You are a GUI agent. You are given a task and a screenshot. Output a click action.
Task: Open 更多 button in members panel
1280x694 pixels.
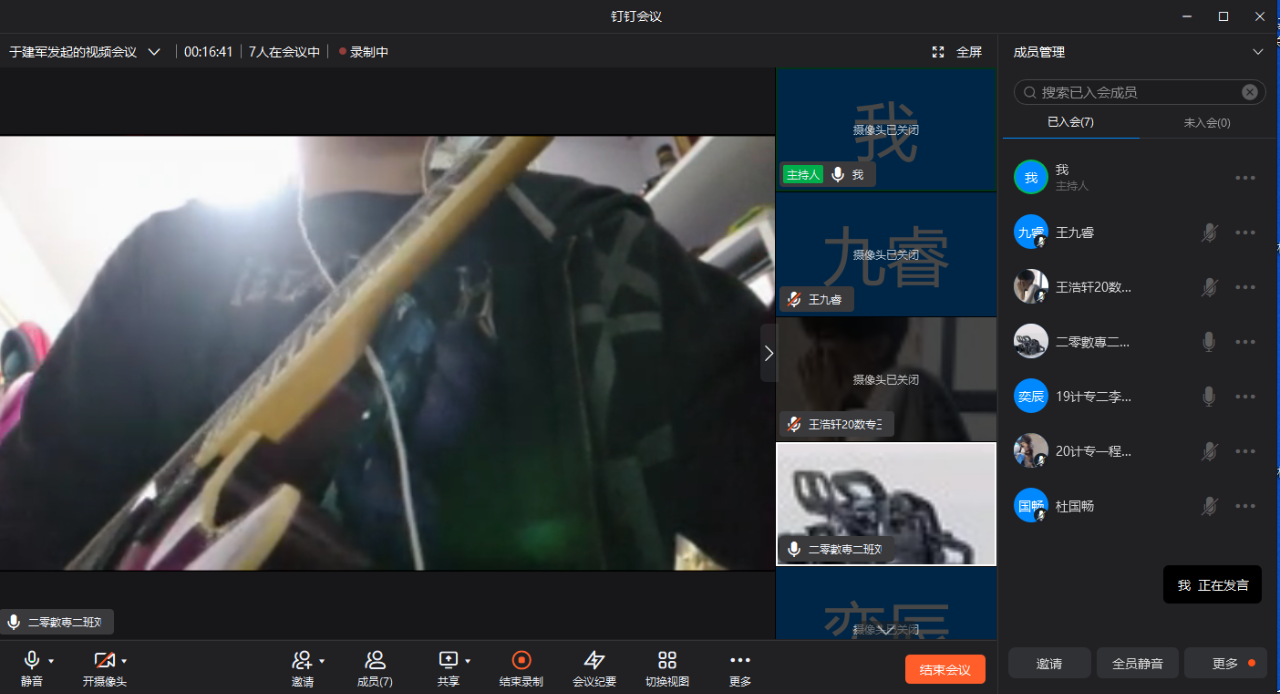1225,663
